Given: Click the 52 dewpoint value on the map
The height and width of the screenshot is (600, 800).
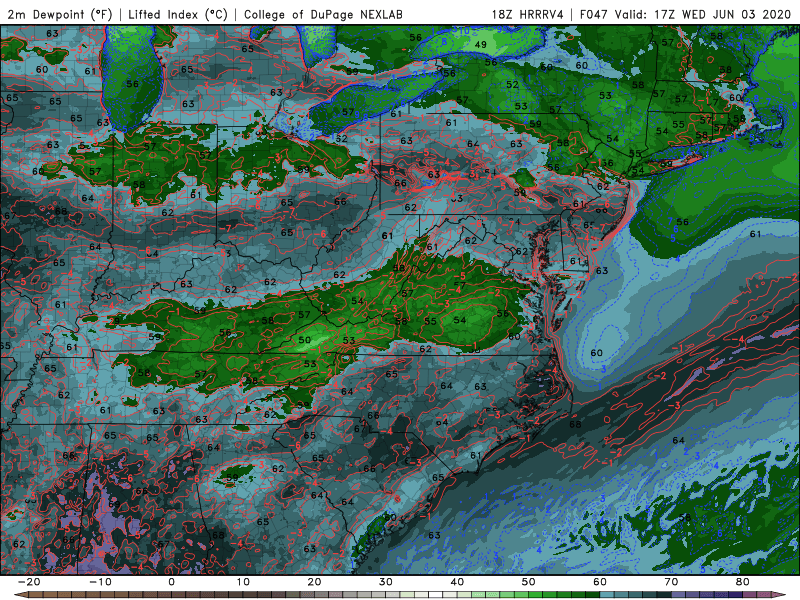Looking at the screenshot, I should click(512, 85).
